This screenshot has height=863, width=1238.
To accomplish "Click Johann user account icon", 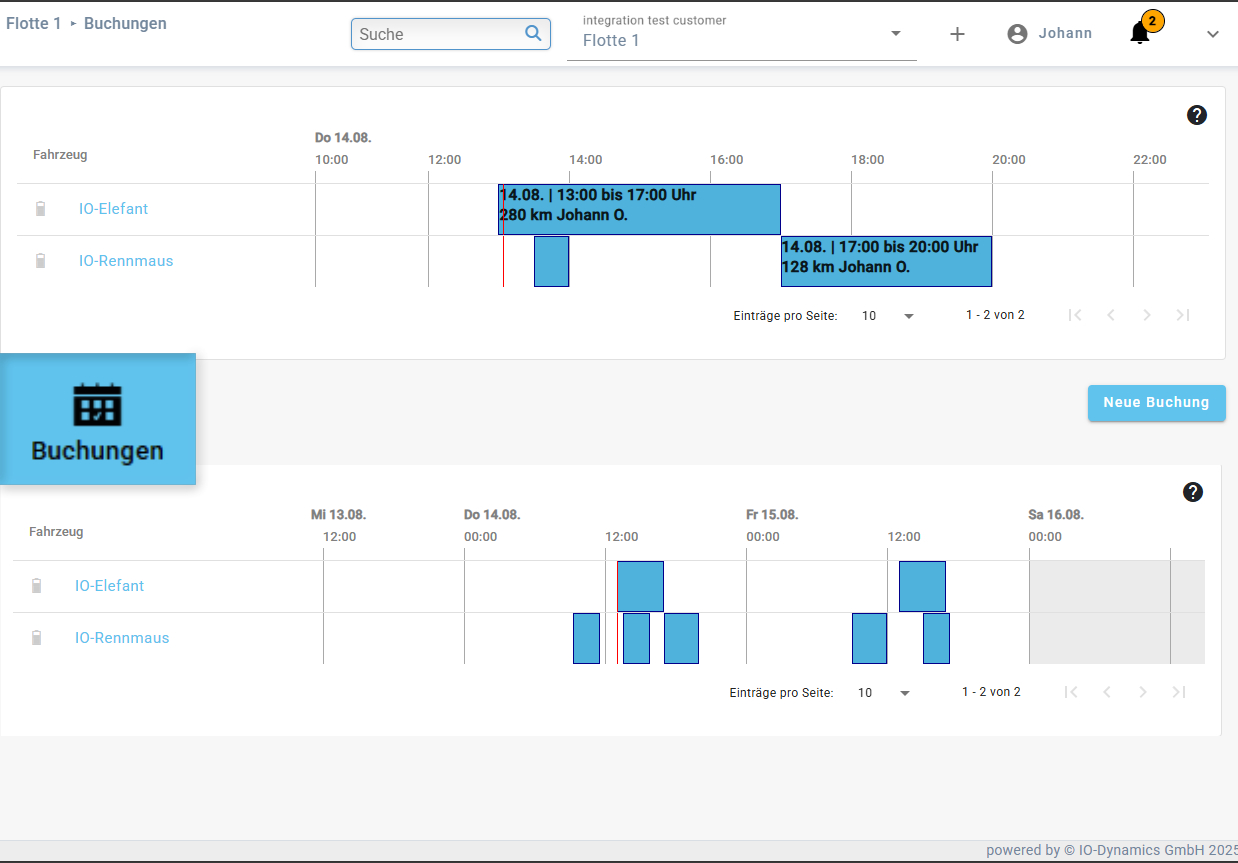I will 1017,34.
